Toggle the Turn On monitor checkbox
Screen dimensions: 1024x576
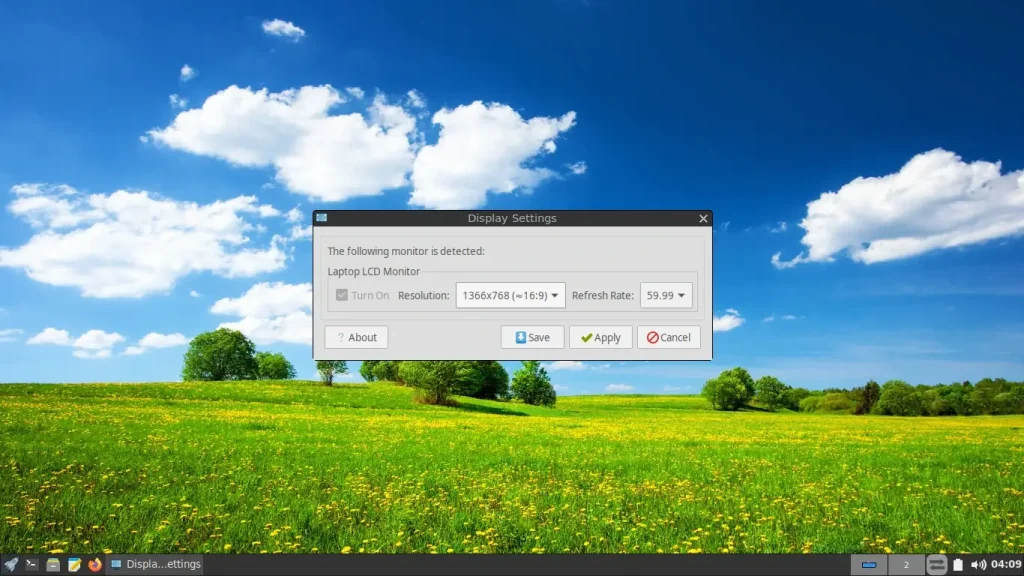(342, 295)
